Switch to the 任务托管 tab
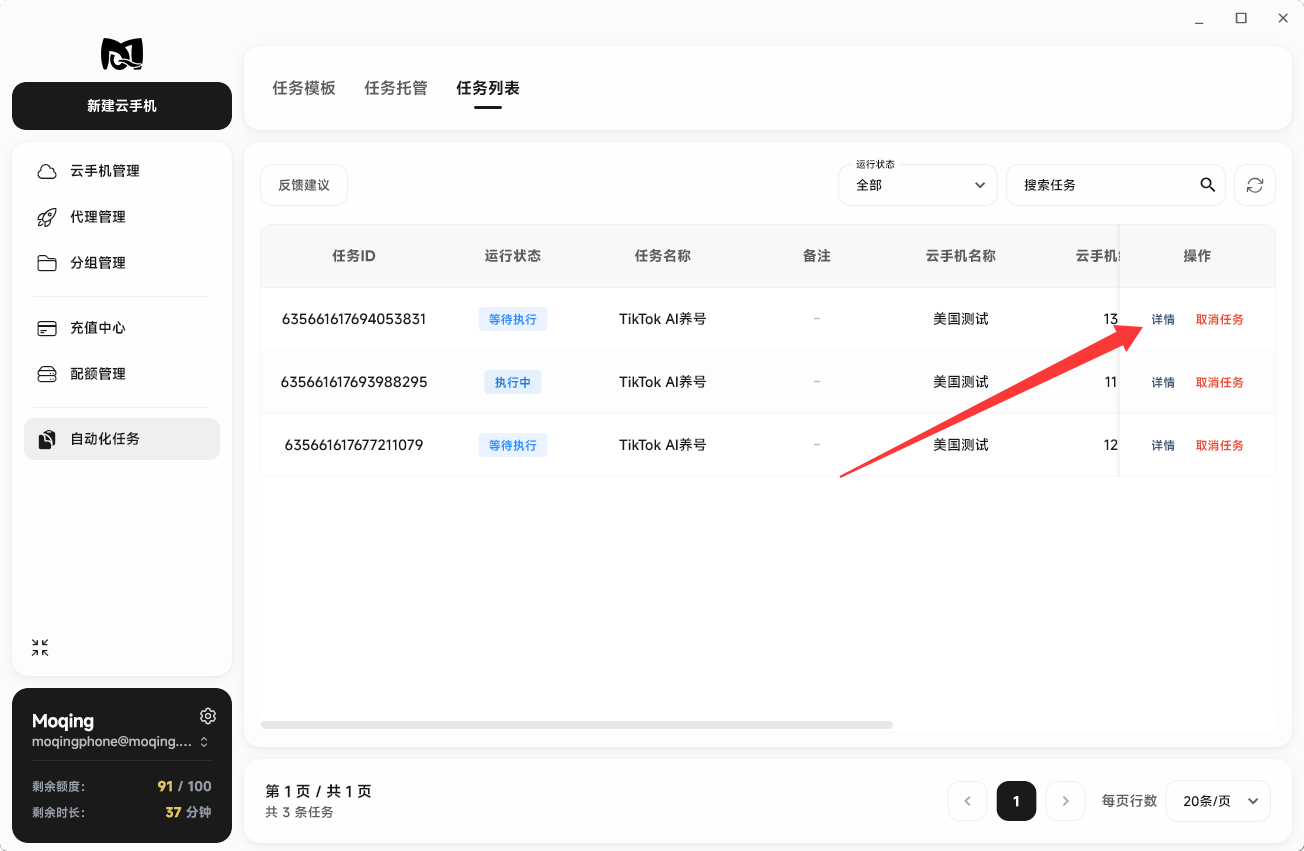This screenshot has height=851, width=1304. (396, 88)
